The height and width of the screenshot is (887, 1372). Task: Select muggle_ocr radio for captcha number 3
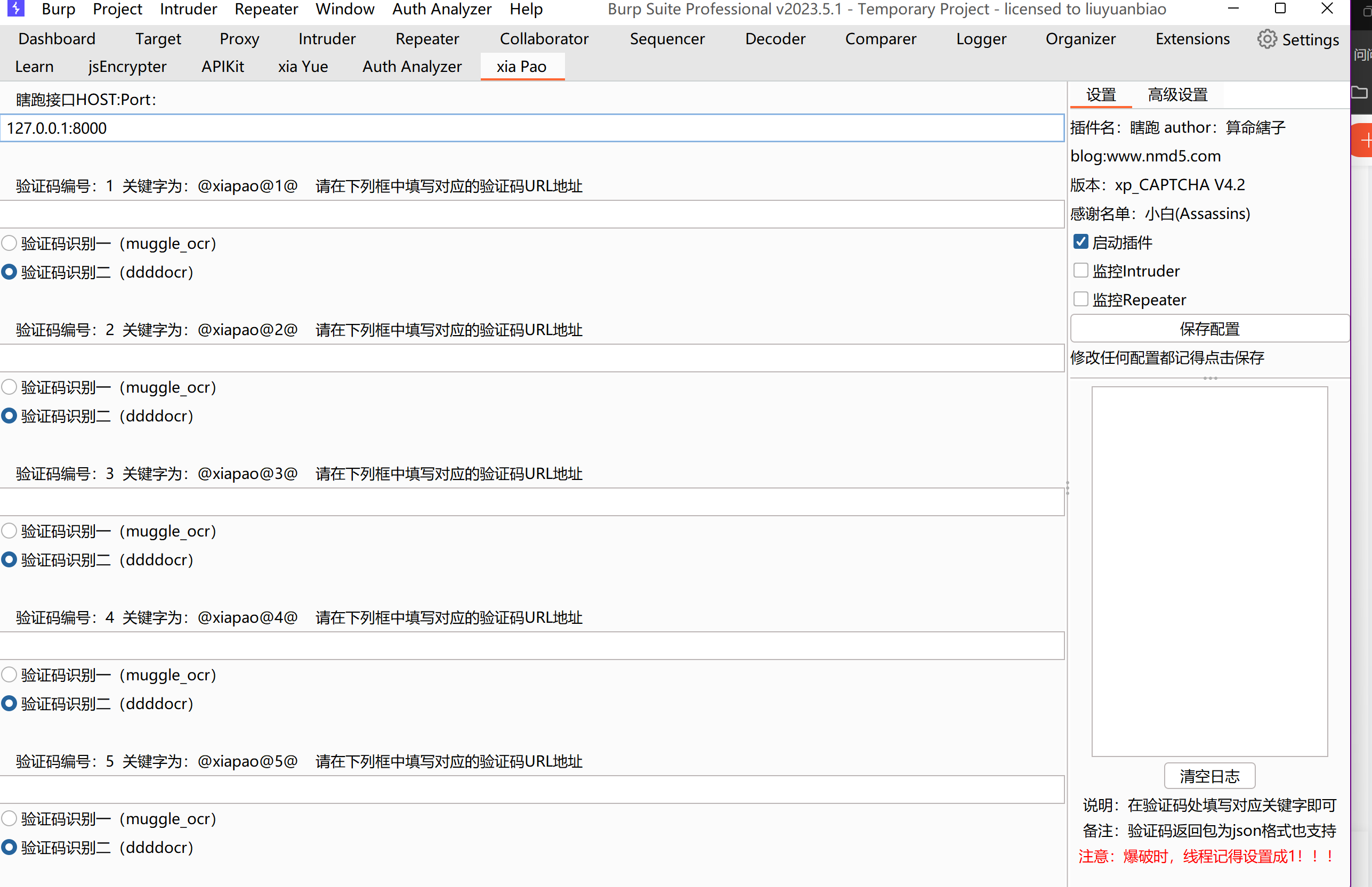pos(9,531)
